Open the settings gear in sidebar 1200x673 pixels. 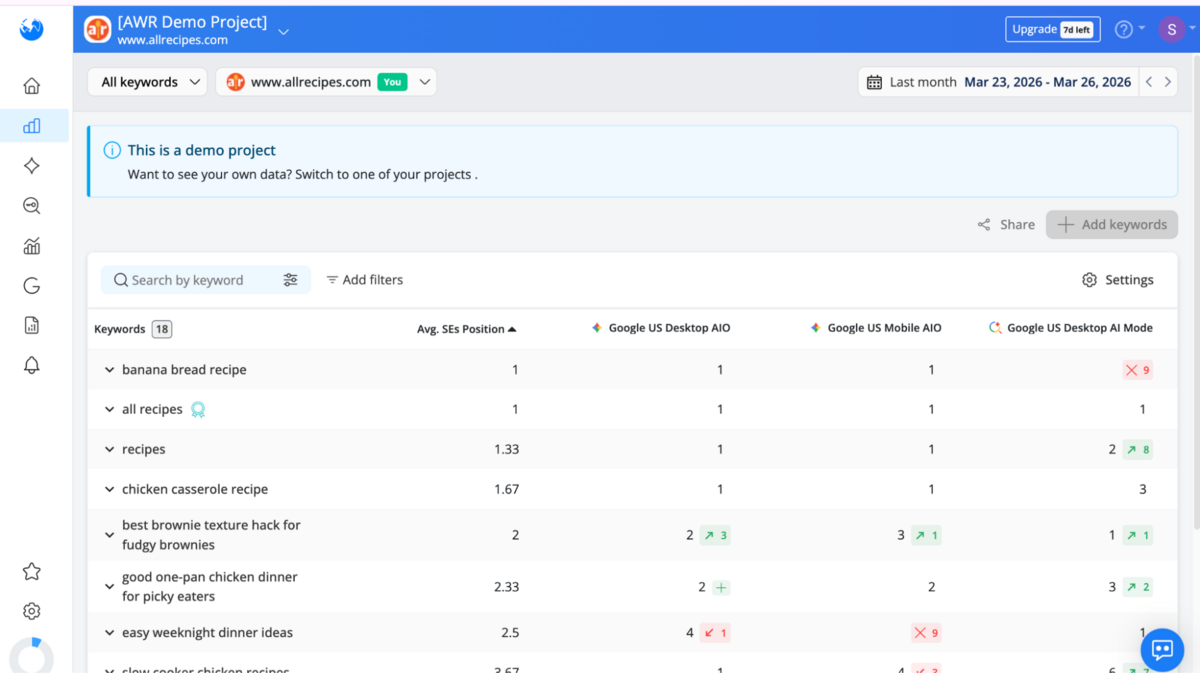(32, 611)
